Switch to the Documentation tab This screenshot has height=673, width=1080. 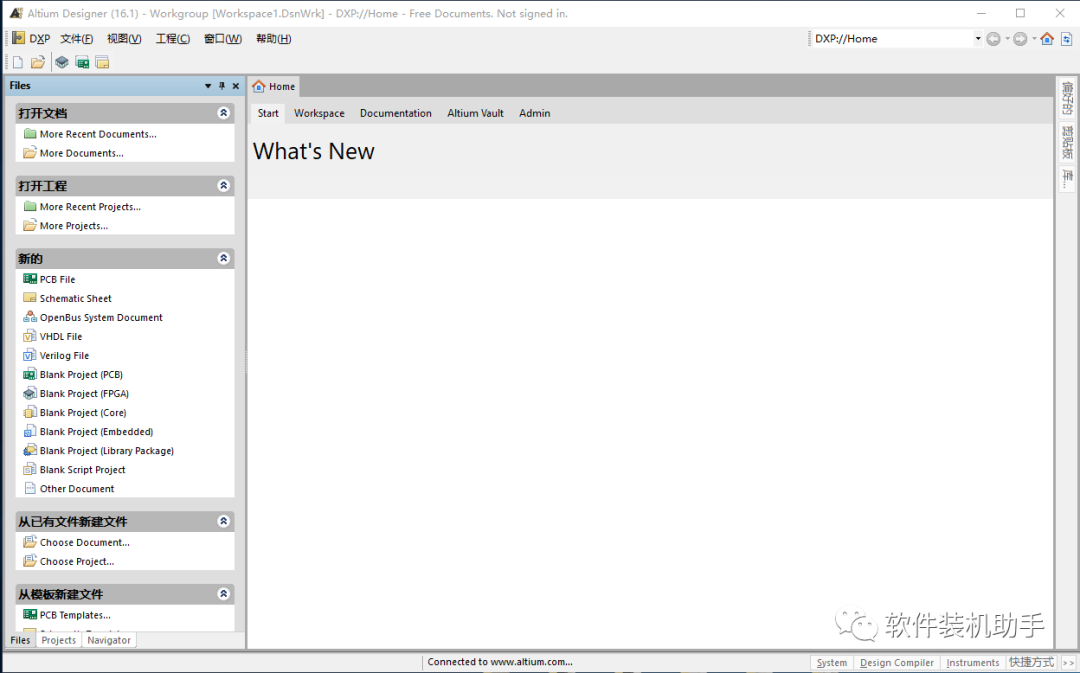click(395, 113)
